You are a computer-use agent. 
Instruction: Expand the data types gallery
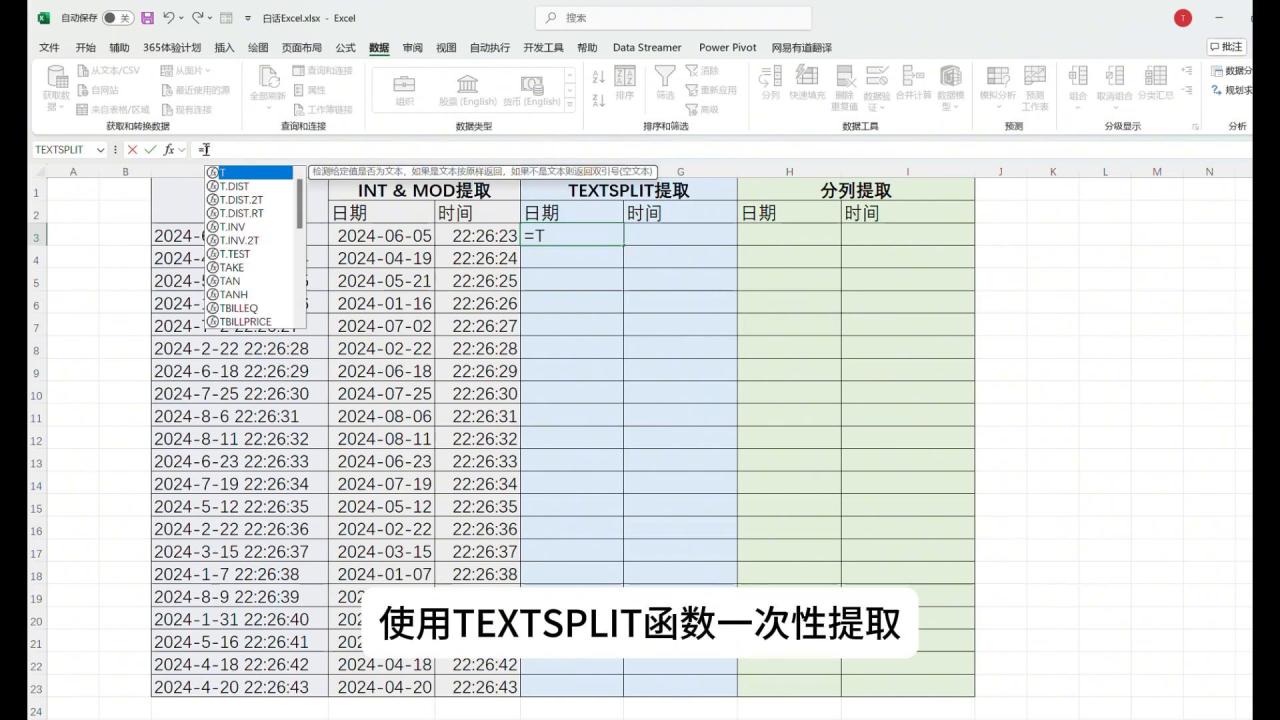pyautogui.click(x=570, y=105)
